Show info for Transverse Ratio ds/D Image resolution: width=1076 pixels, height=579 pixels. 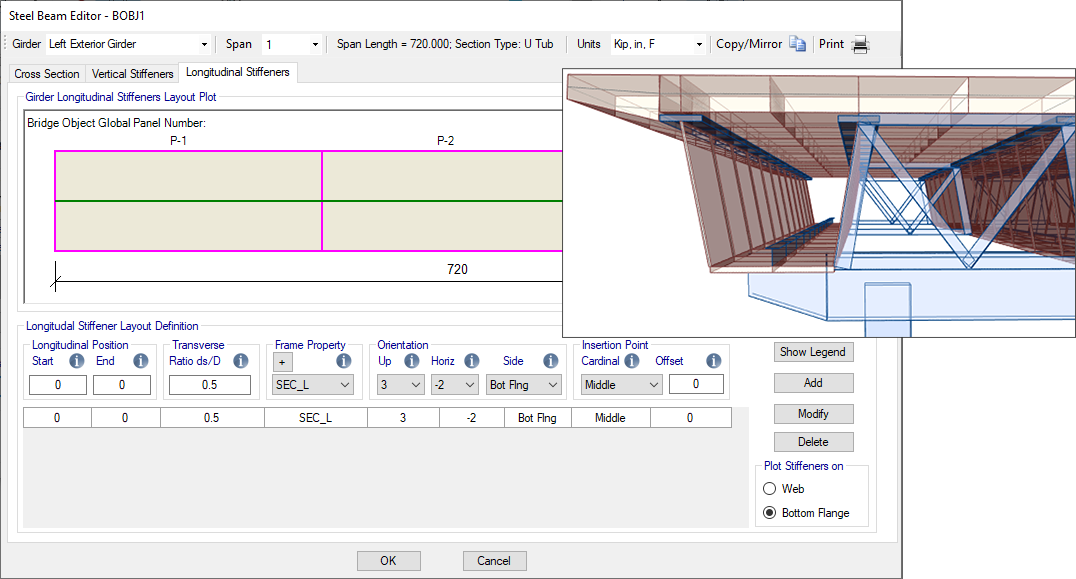[x=240, y=361]
